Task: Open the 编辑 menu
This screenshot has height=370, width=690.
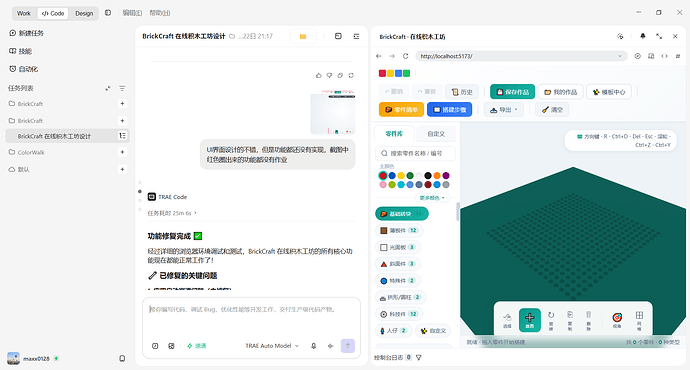Action: [x=132, y=13]
